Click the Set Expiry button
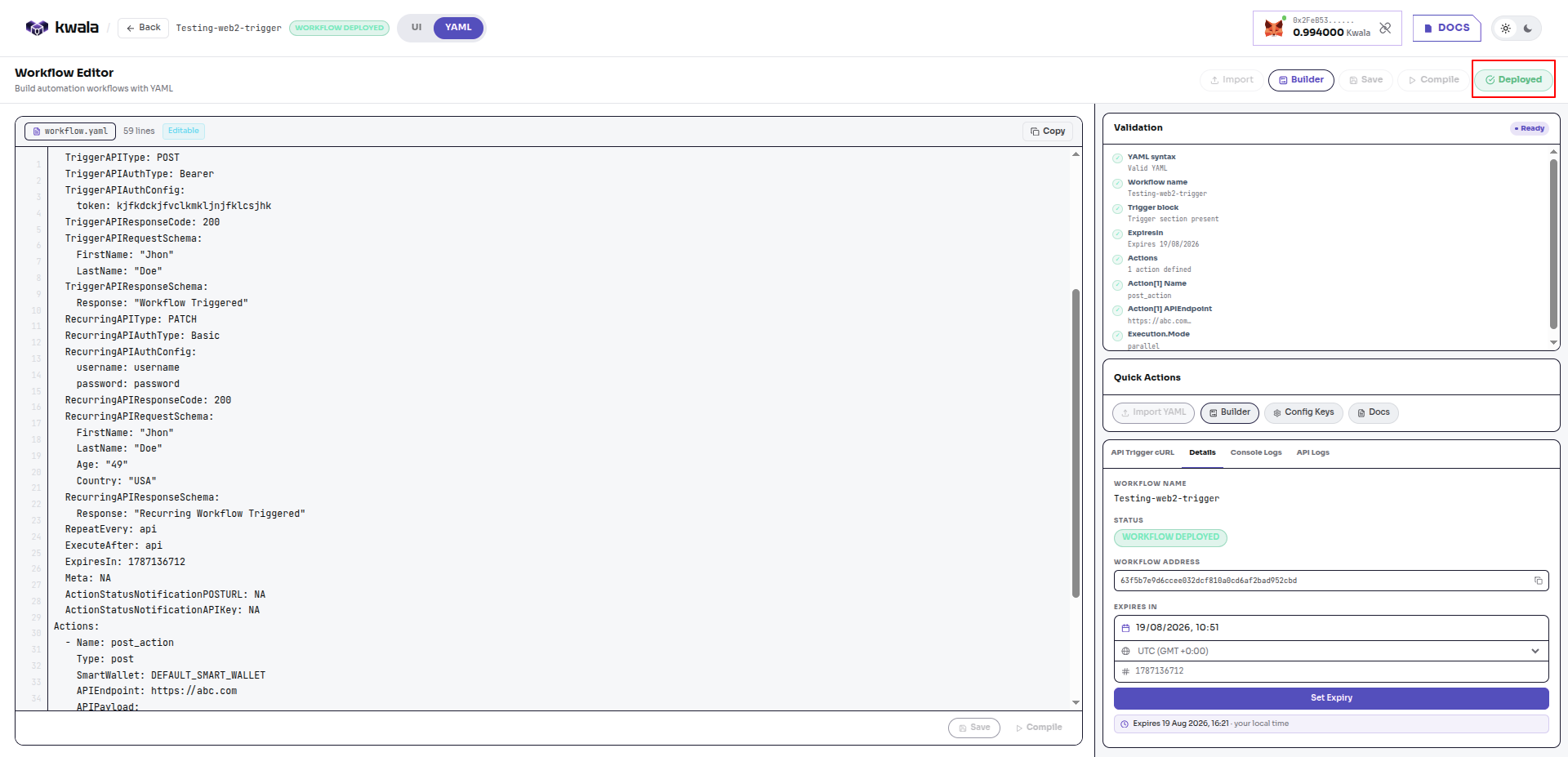 pyautogui.click(x=1331, y=698)
